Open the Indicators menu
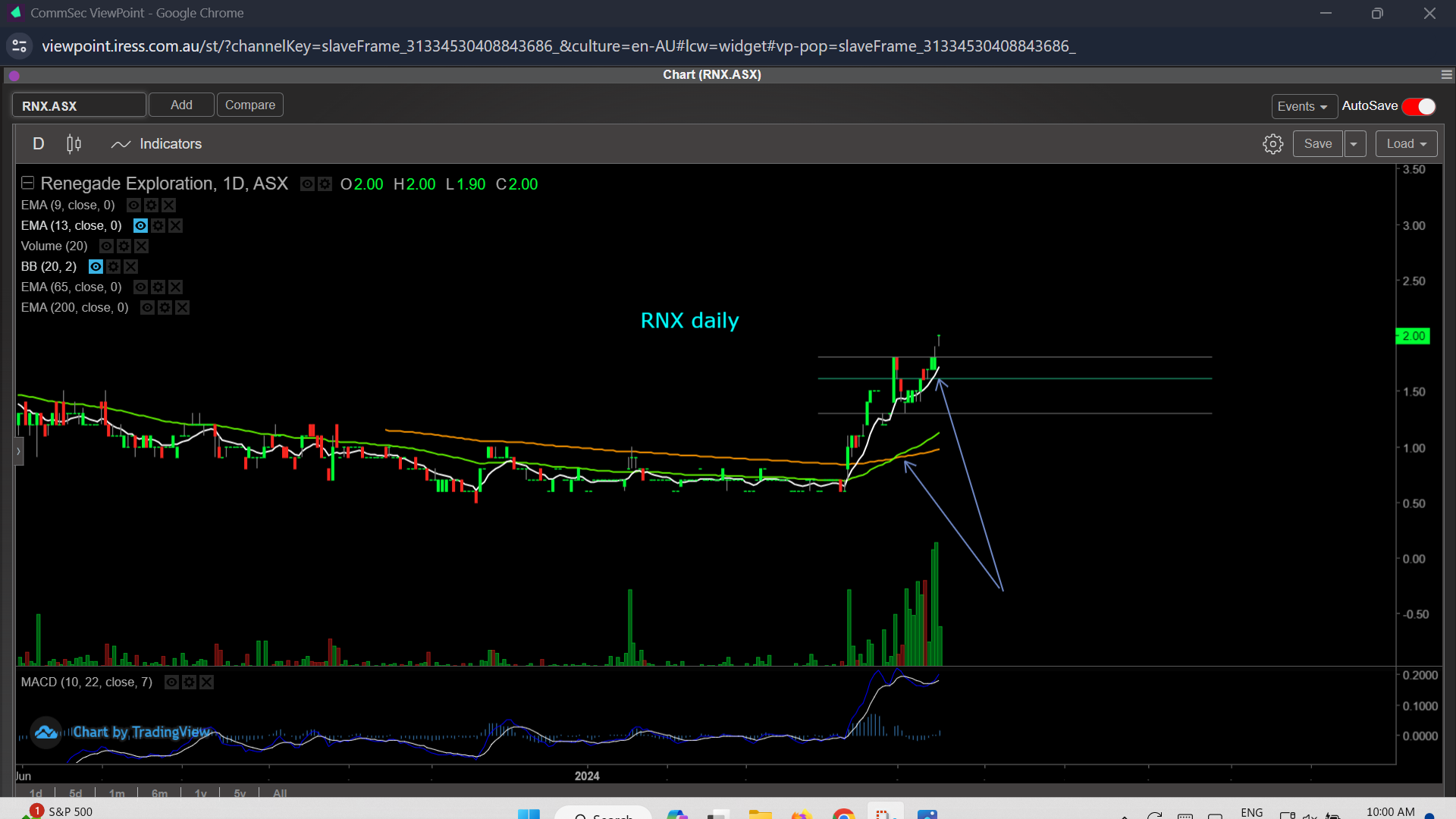This screenshot has width=1456, height=819. [x=156, y=144]
